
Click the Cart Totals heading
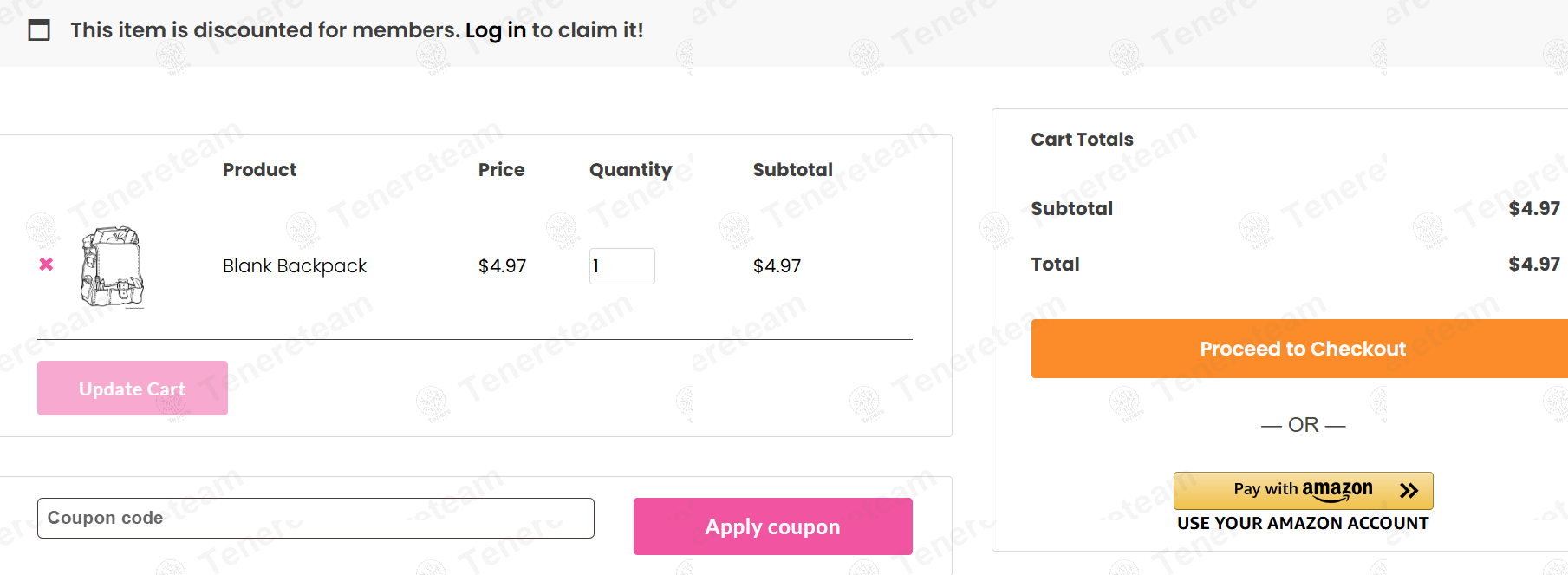coord(1082,140)
